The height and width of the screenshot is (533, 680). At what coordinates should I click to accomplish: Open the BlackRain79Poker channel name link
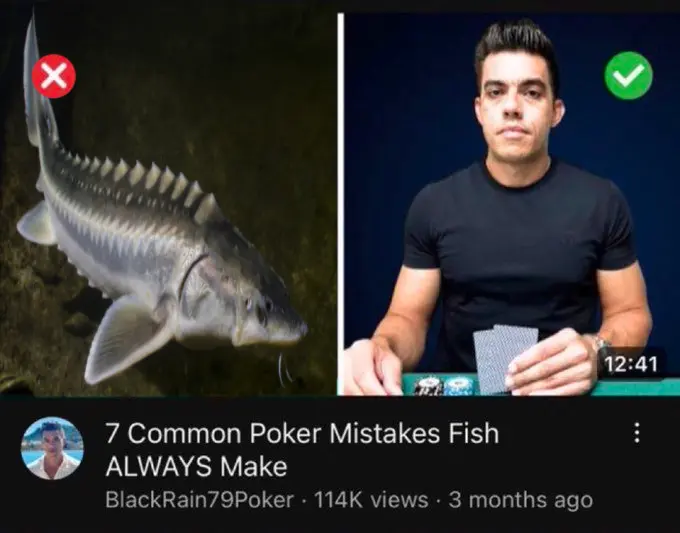(x=199, y=500)
